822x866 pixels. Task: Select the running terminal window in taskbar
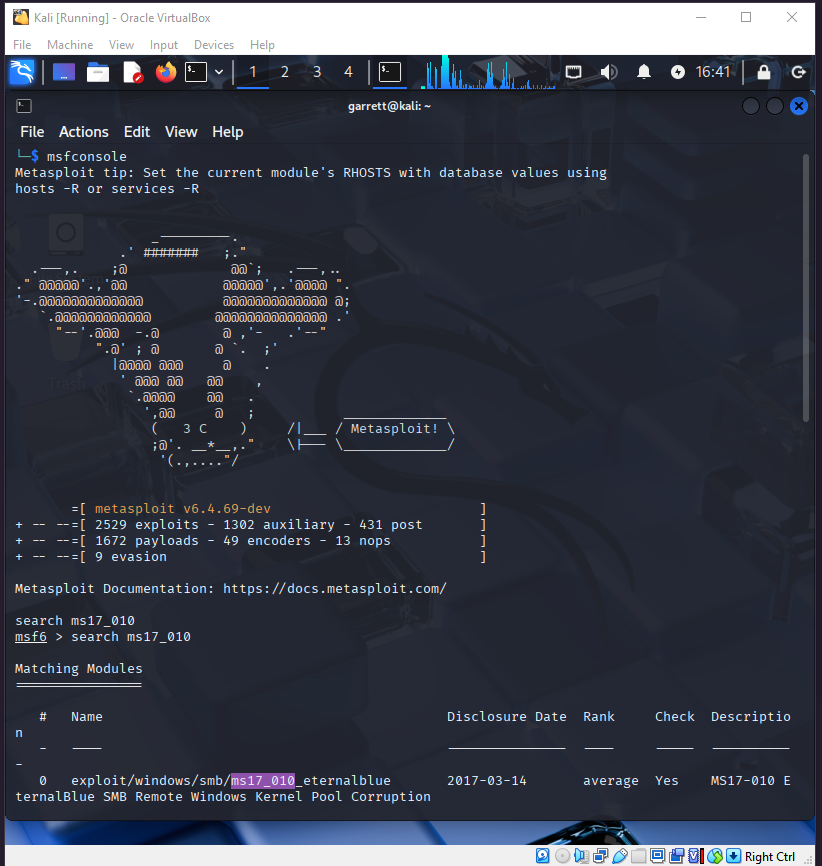click(390, 72)
